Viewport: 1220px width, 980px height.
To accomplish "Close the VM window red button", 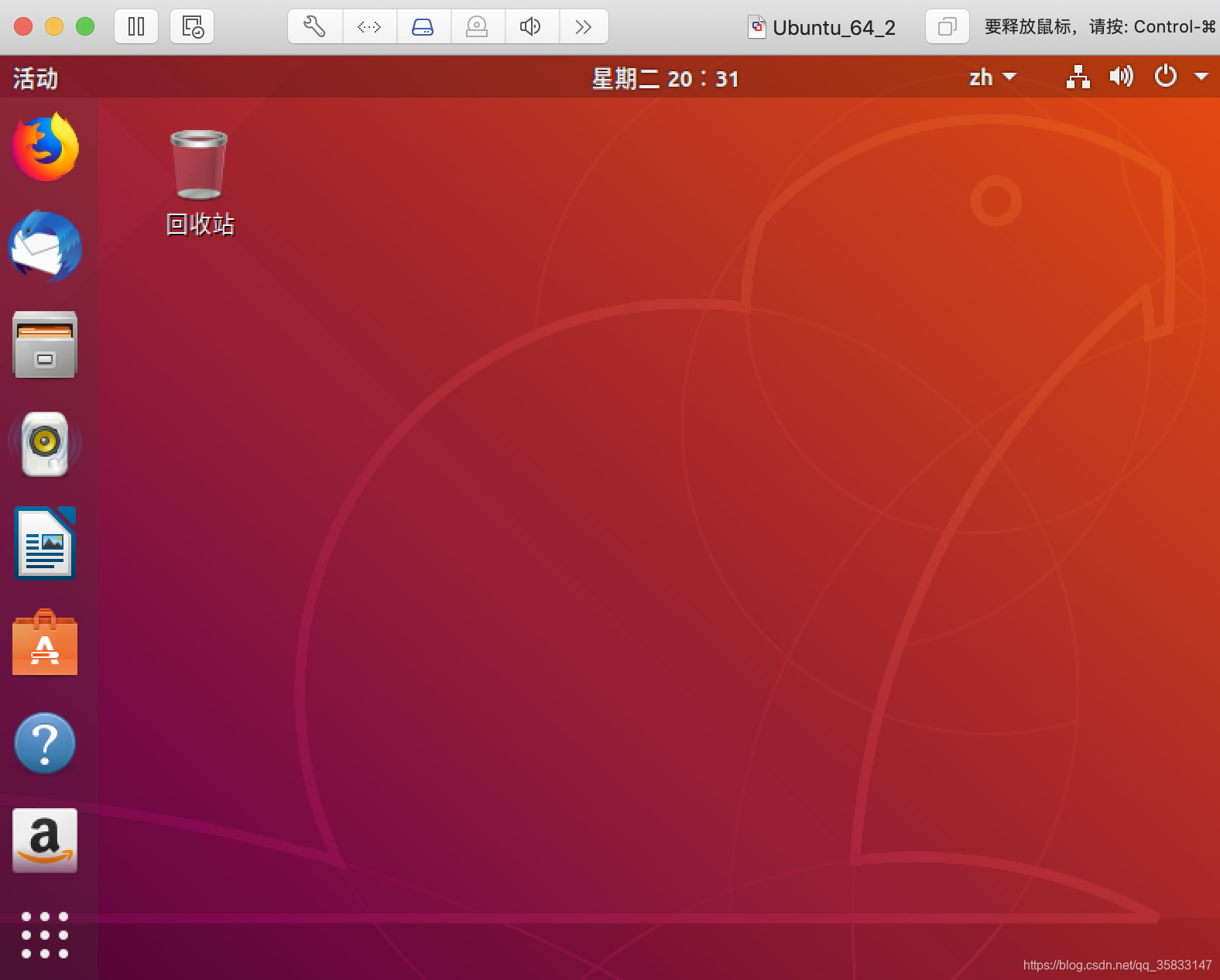I will 23,27.
